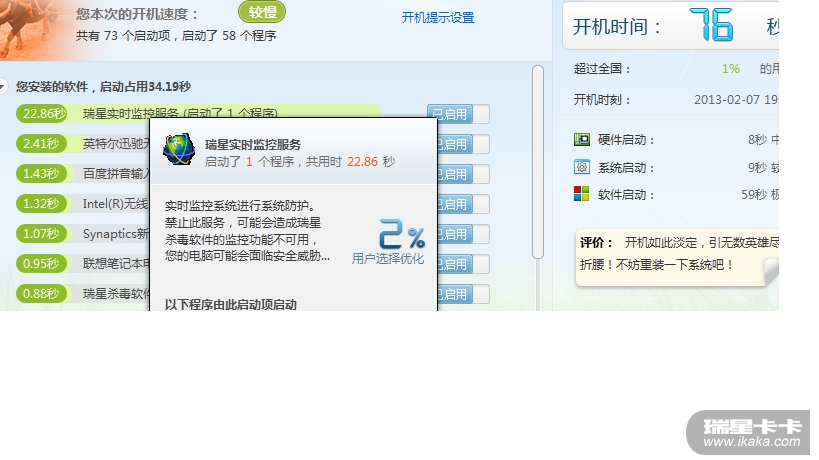819x460 pixels.
Task: Toggle 已启用 switch in the 1.32秒 row
Action: tap(463, 204)
